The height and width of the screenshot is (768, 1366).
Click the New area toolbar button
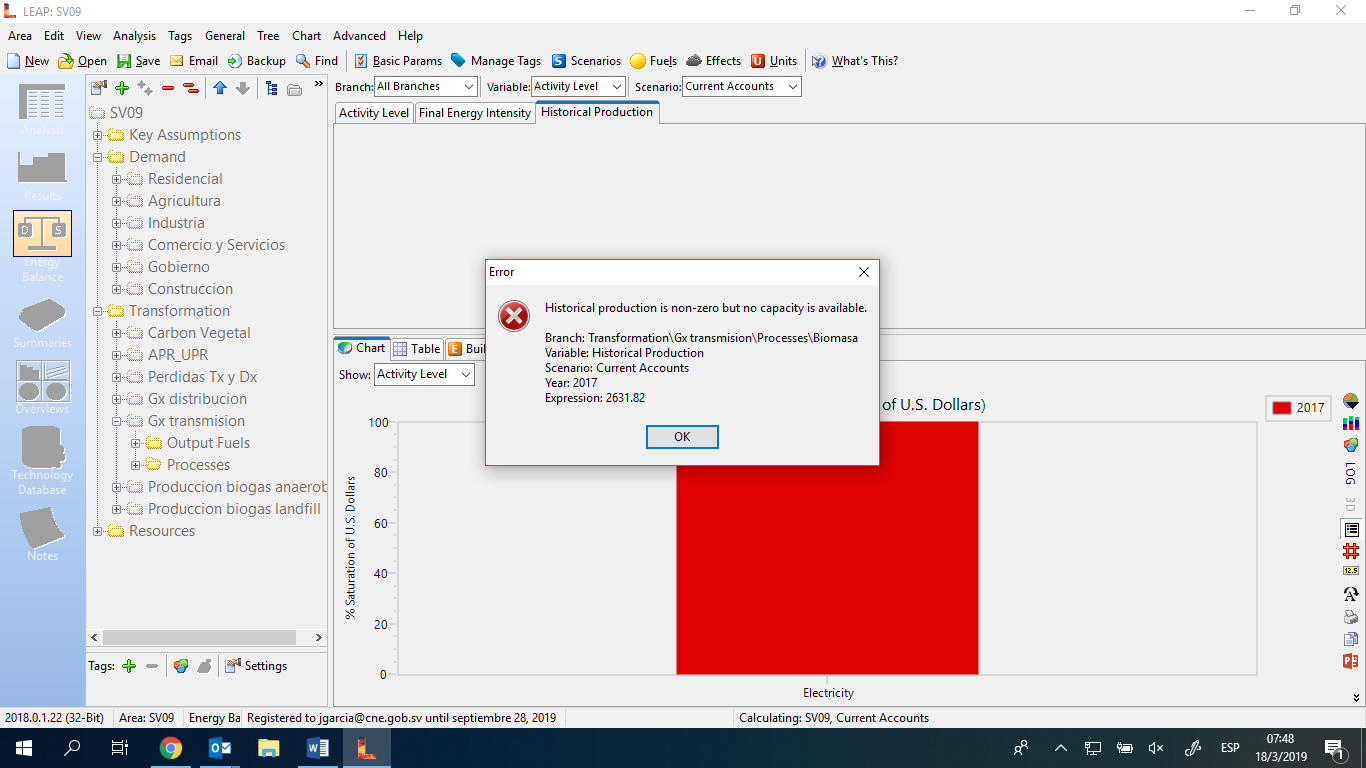click(x=28, y=61)
